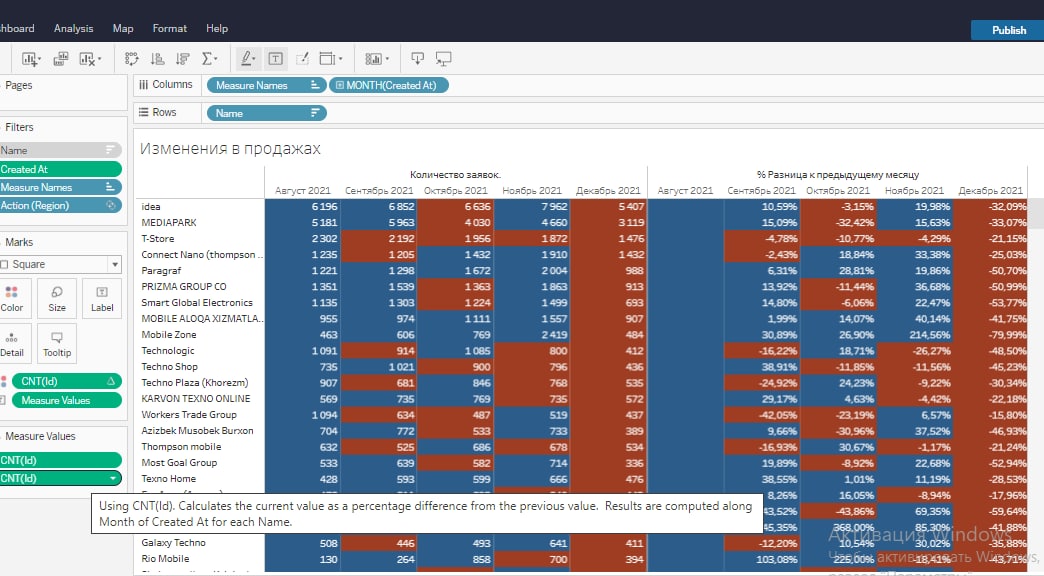Select the first CNT(Id) Measure Values pill
Viewport: 1044px width, 576px height.
(61, 460)
